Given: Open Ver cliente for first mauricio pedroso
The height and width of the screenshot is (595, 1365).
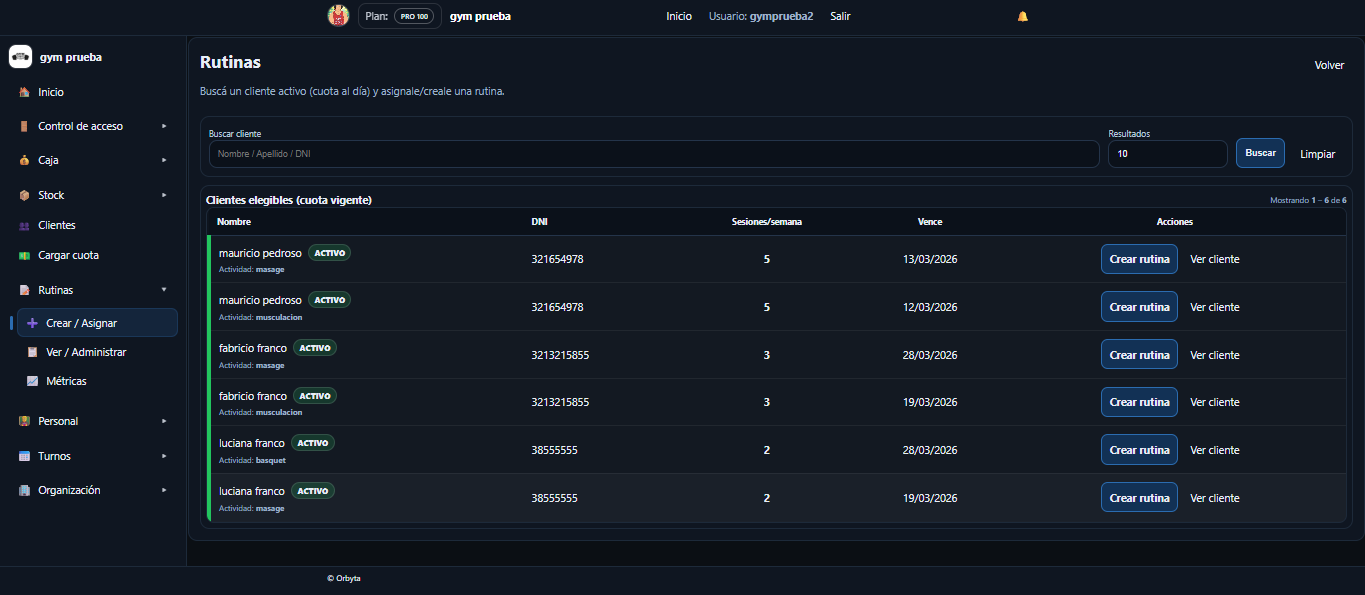Looking at the screenshot, I should (1214, 259).
